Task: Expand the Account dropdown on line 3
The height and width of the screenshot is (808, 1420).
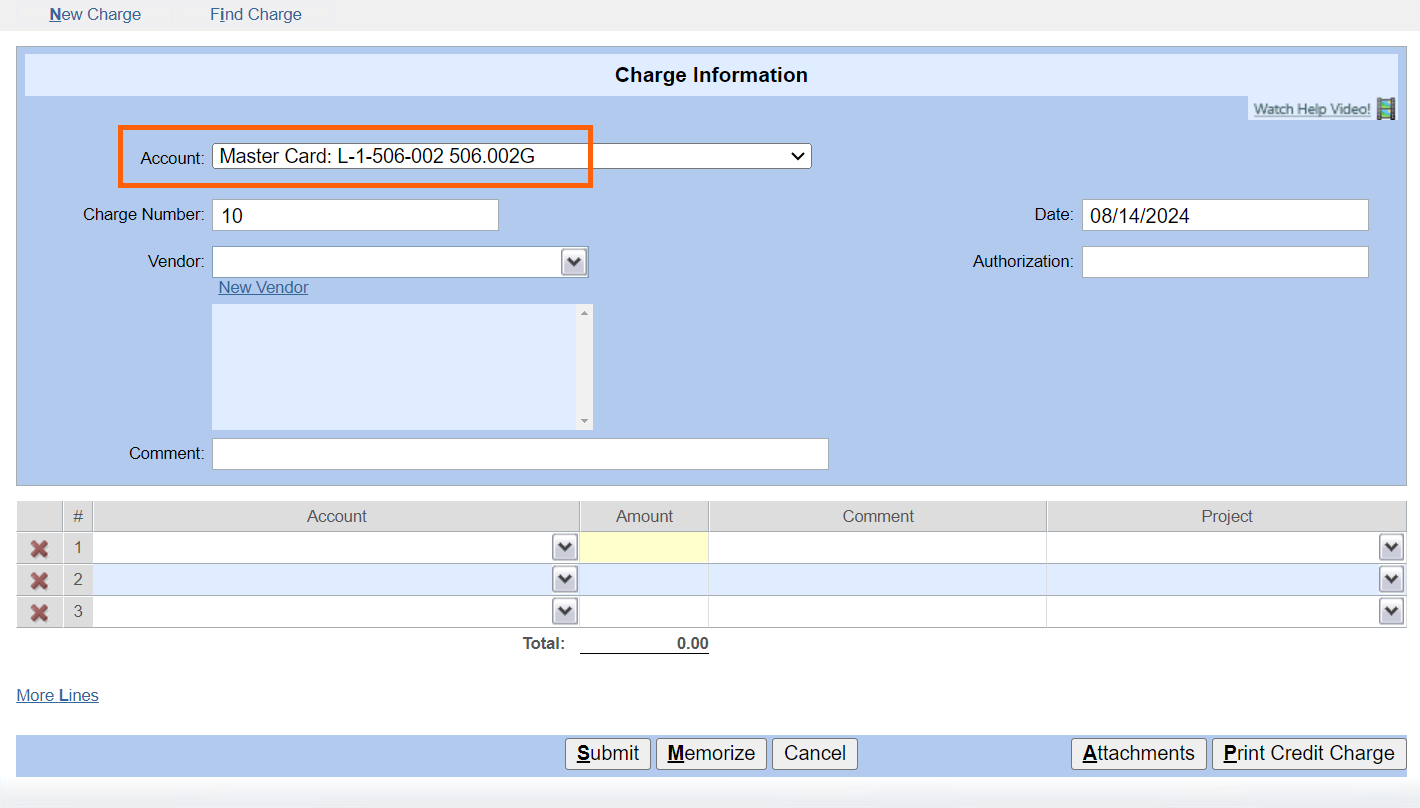Action: (x=565, y=611)
